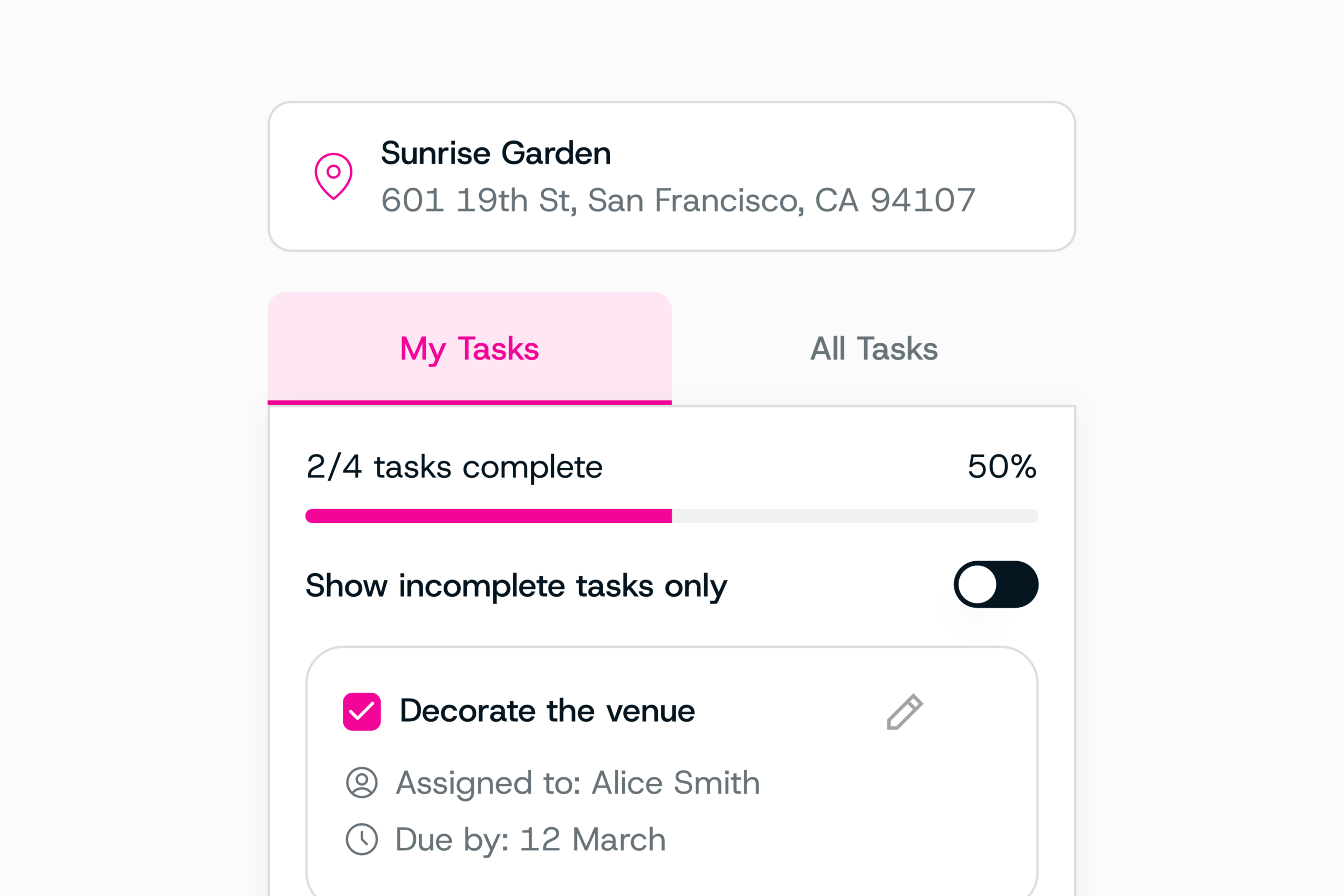Click the assignee person icon
This screenshot has width=1344, height=896.
coord(362,782)
